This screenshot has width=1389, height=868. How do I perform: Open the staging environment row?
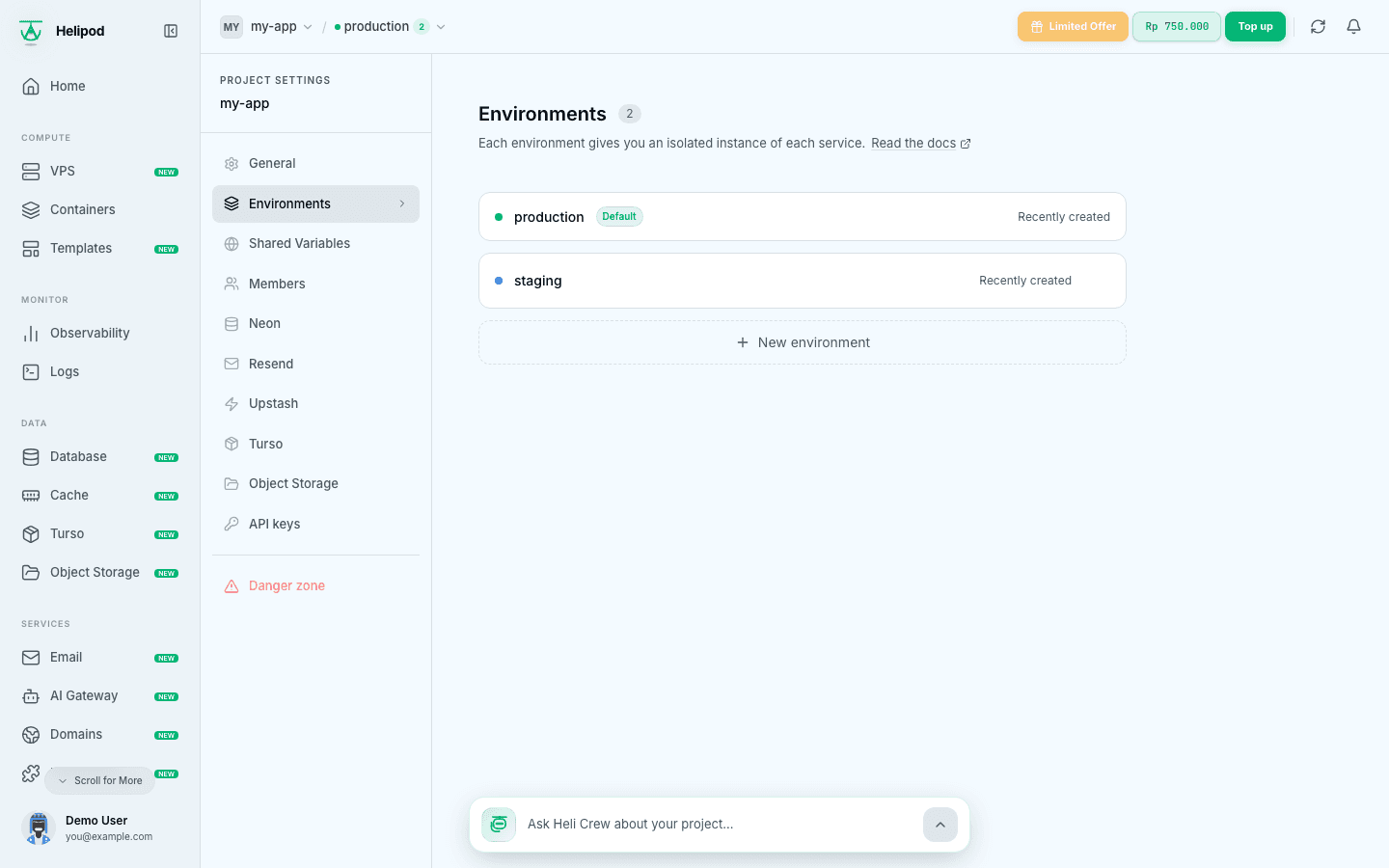[803, 281]
